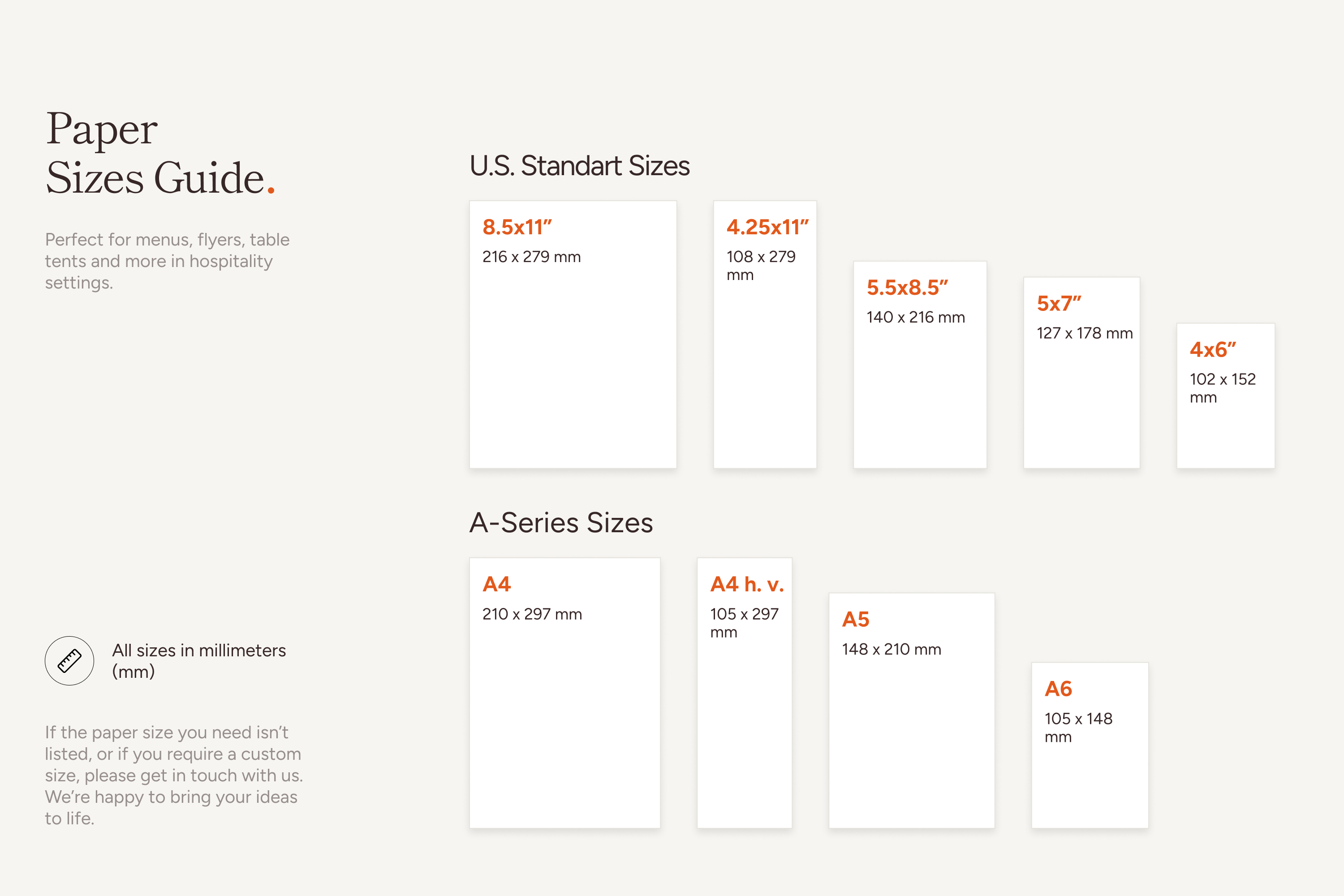
Task: Select the 8.5x11" paper size card
Action: [x=573, y=334]
